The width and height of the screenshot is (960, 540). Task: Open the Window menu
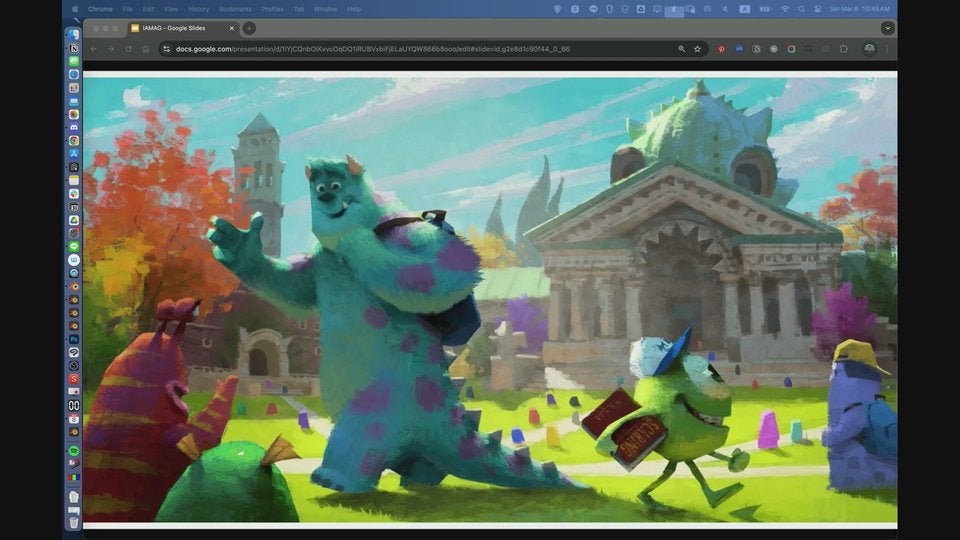326,9
